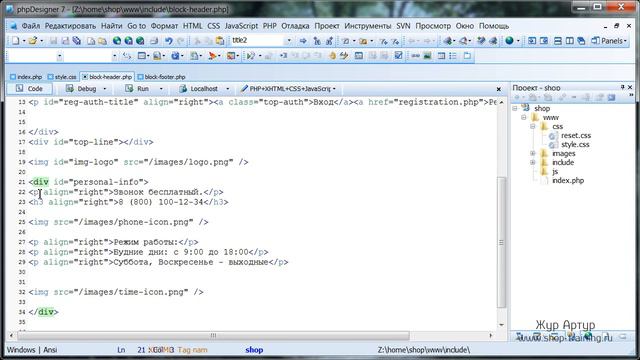Close the code editor document with X

click(x=498, y=89)
